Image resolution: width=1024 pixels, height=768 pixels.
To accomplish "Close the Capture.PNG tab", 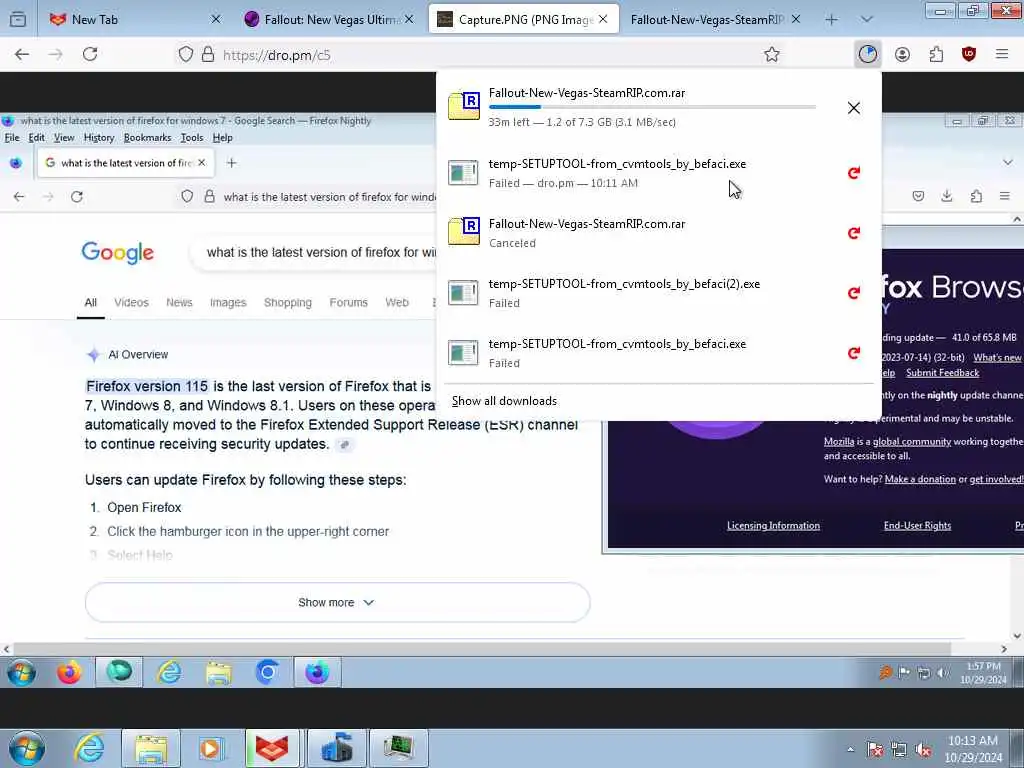I will (x=603, y=20).
